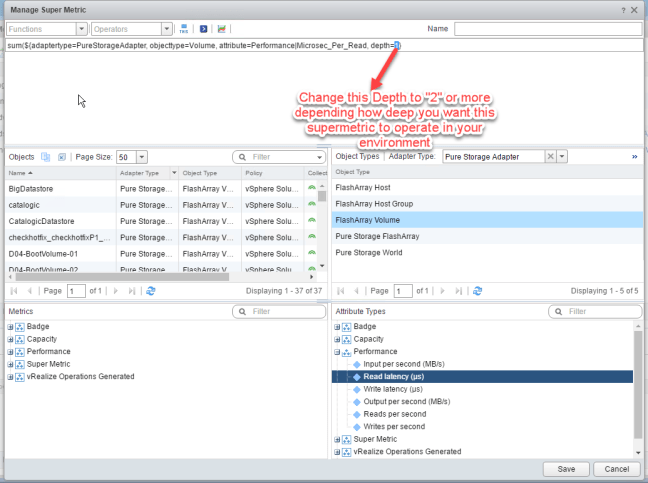Open the Page Size dropdown
The image size is (648, 483).
click(141, 157)
